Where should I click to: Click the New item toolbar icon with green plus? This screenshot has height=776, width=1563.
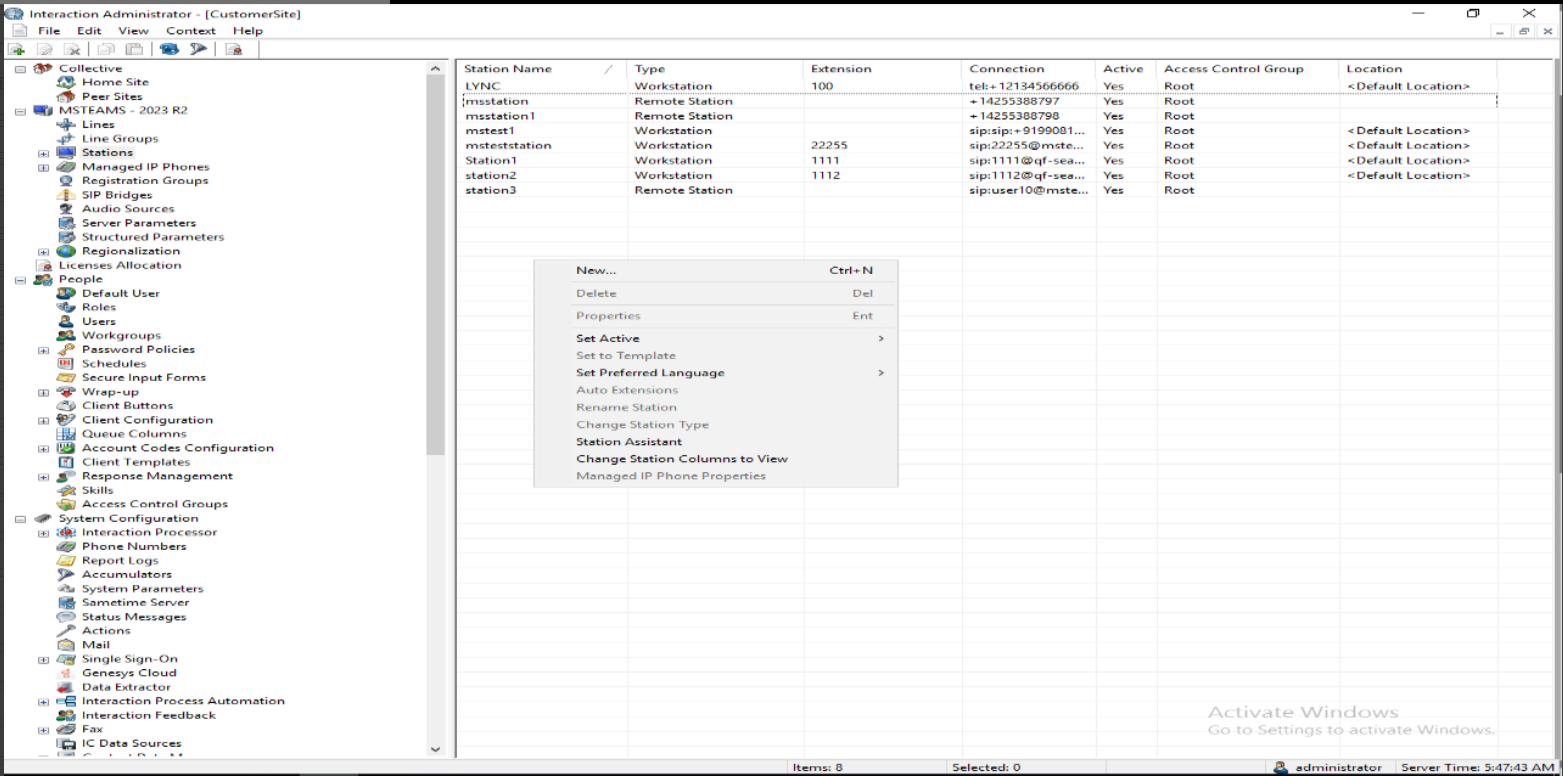tap(16, 49)
